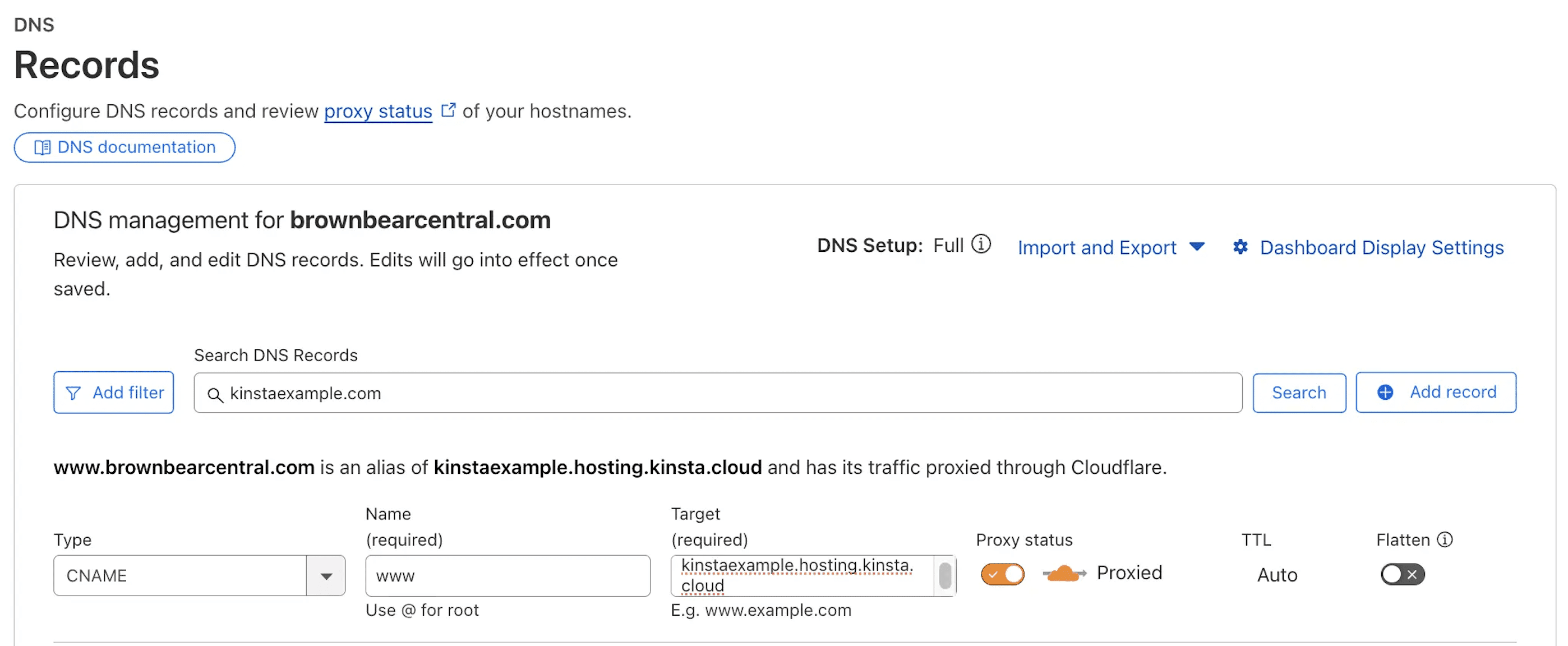Viewport: 1568px width, 646px height.
Task: Click the book icon in DNS documentation
Action: [42, 147]
